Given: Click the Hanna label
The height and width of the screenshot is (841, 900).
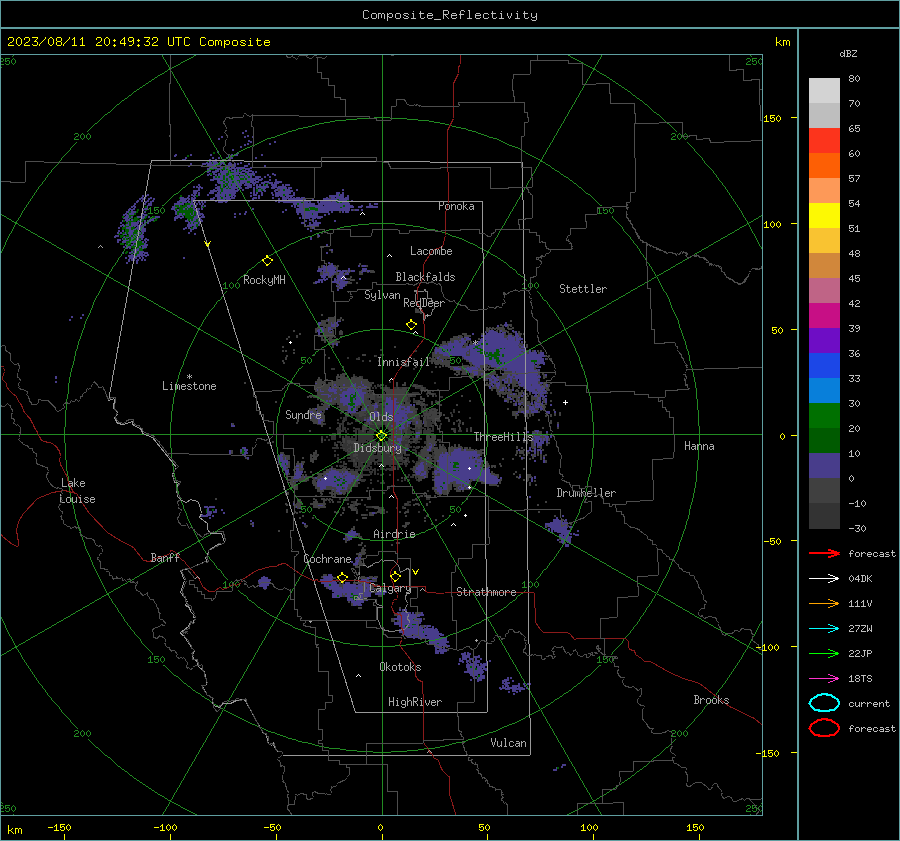Looking at the screenshot, I should (x=699, y=446).
